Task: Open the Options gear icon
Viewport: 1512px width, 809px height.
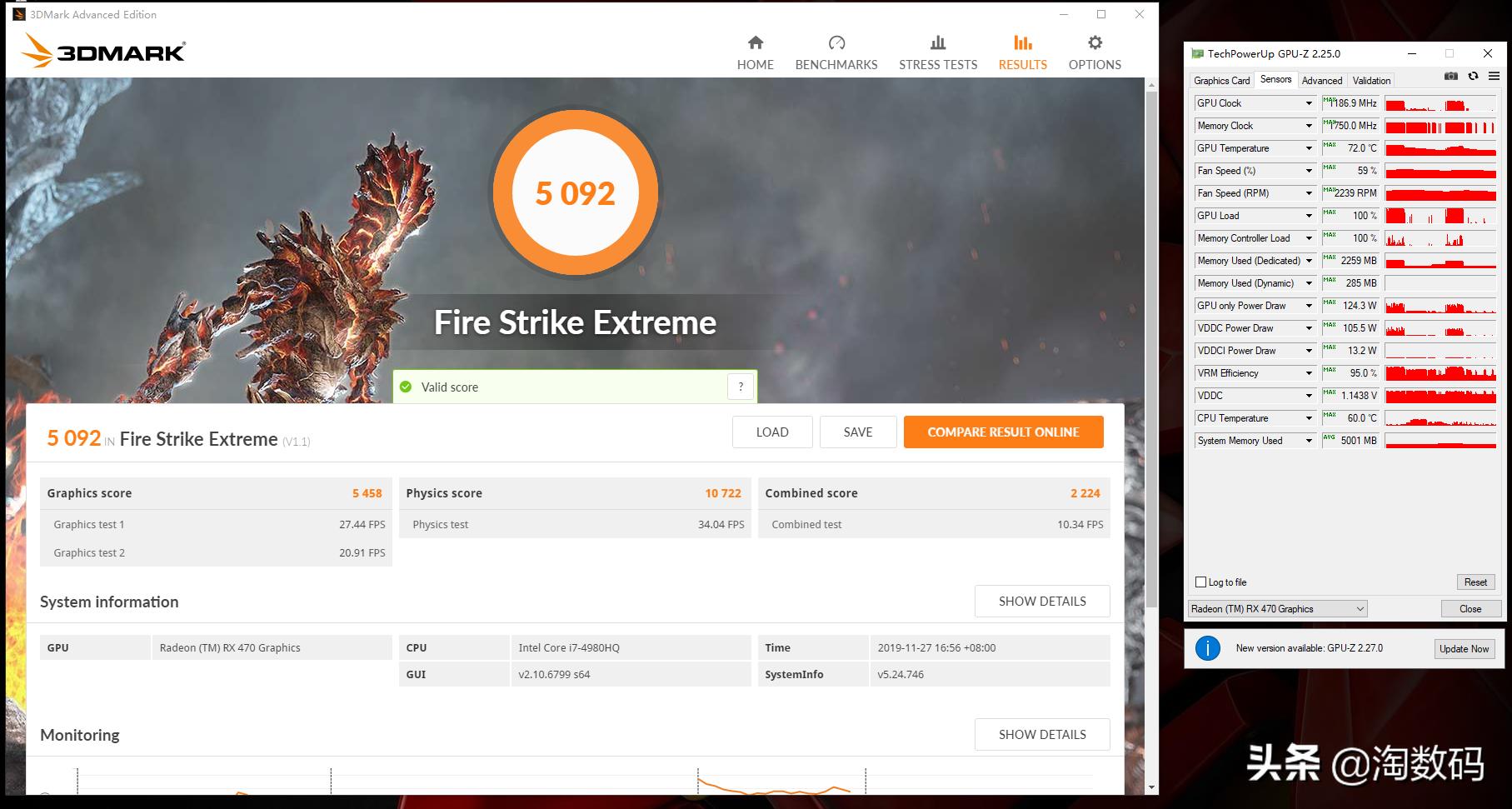Action: click(1095, 42)
